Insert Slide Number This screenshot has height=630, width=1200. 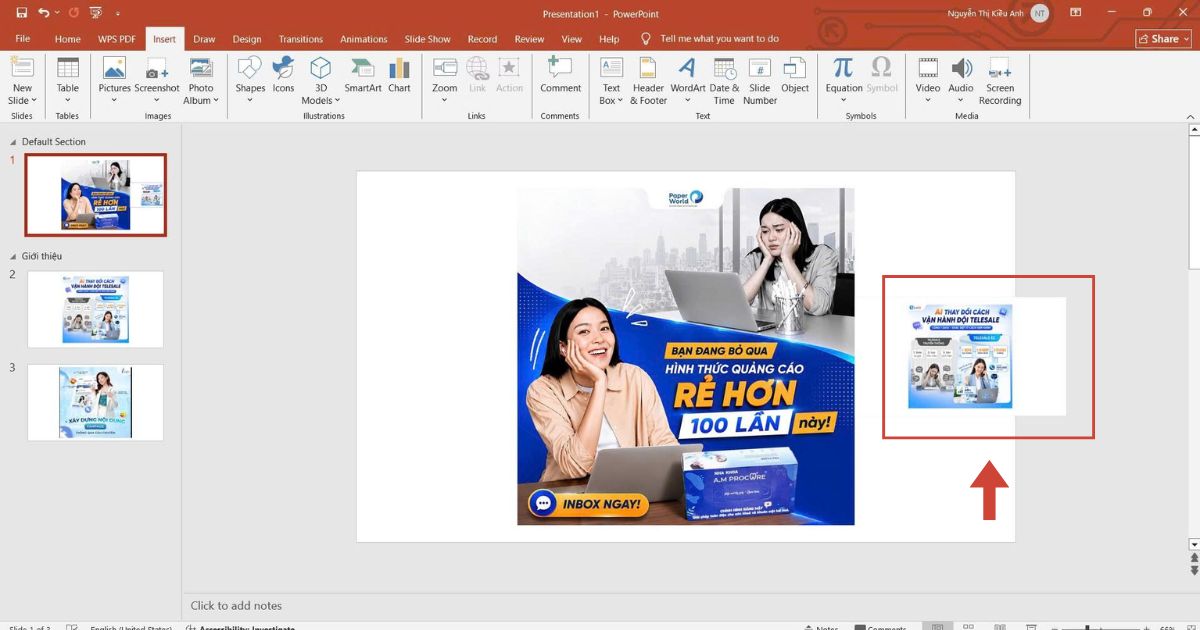pos(760,80)
